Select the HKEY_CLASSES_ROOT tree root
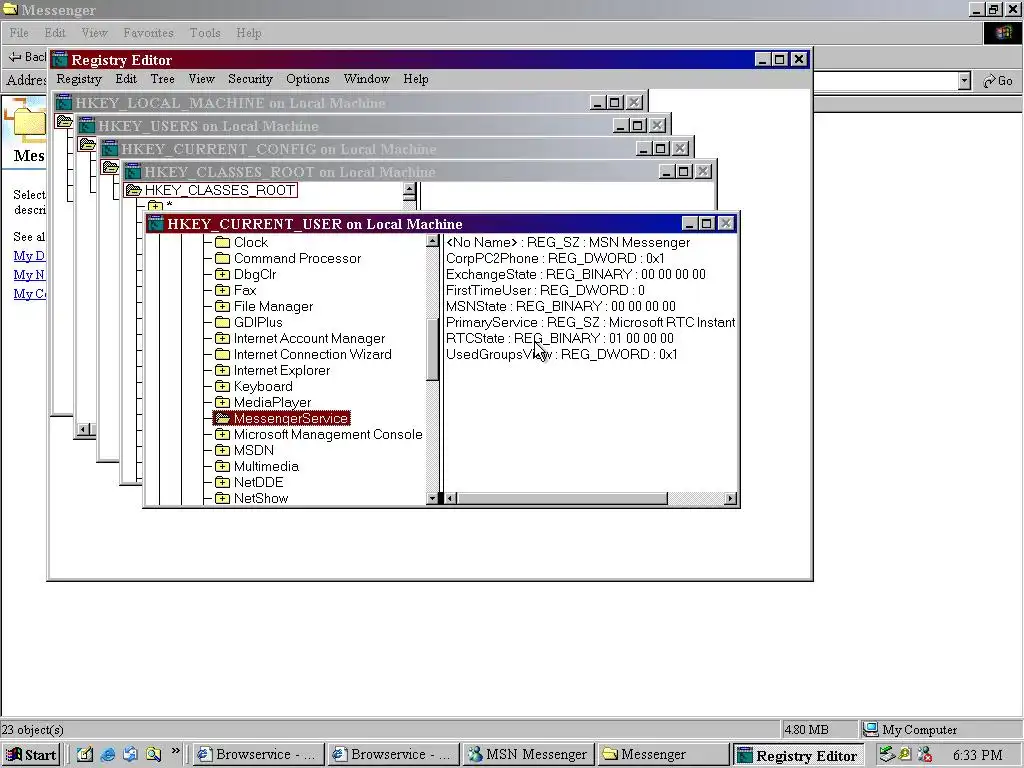 tap(211, 190)
